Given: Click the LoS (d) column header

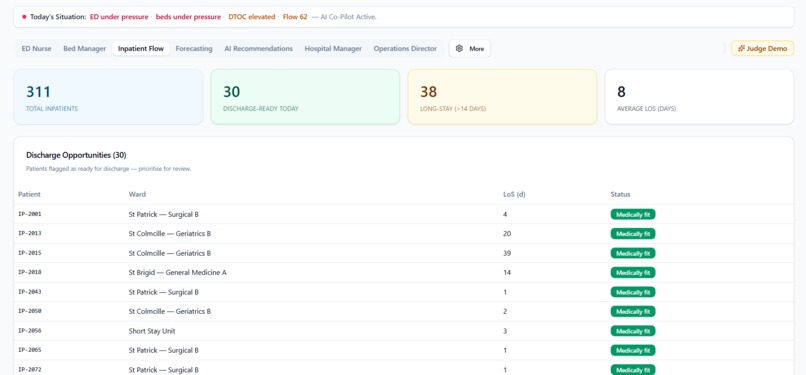Looking at the screenshot, I should pos(514,194).
